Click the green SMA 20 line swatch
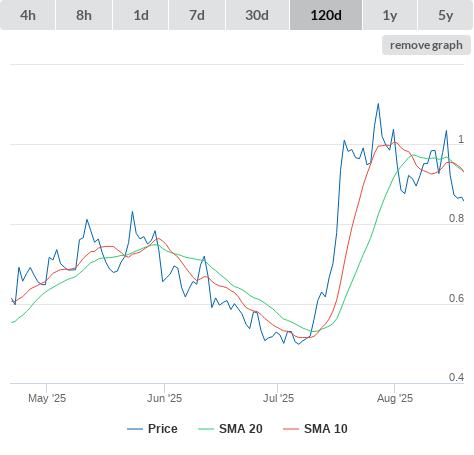The width and height of the screenshot is (474, 455). 206,429
